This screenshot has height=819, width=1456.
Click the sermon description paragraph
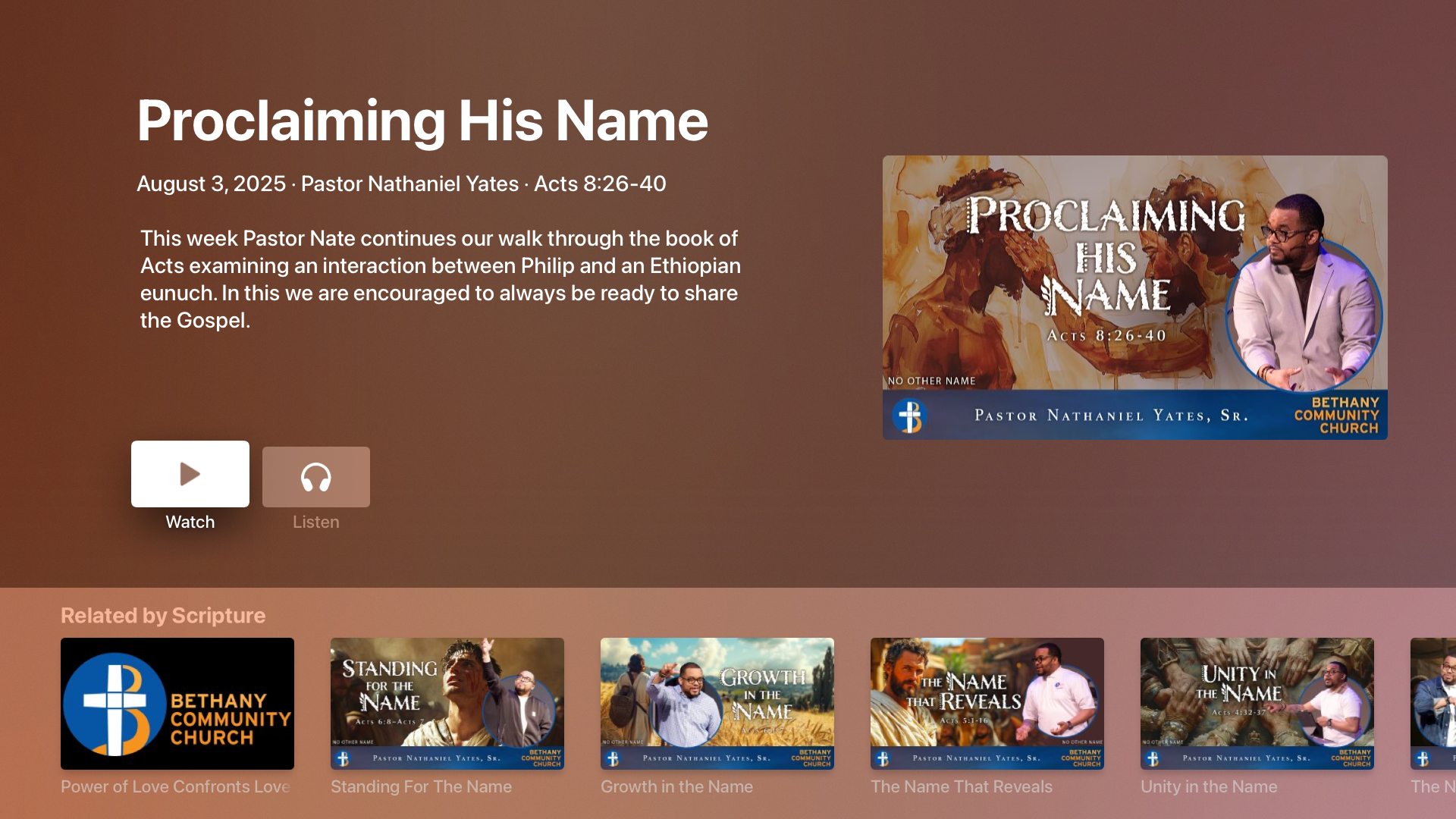click(x=441, y=279)
